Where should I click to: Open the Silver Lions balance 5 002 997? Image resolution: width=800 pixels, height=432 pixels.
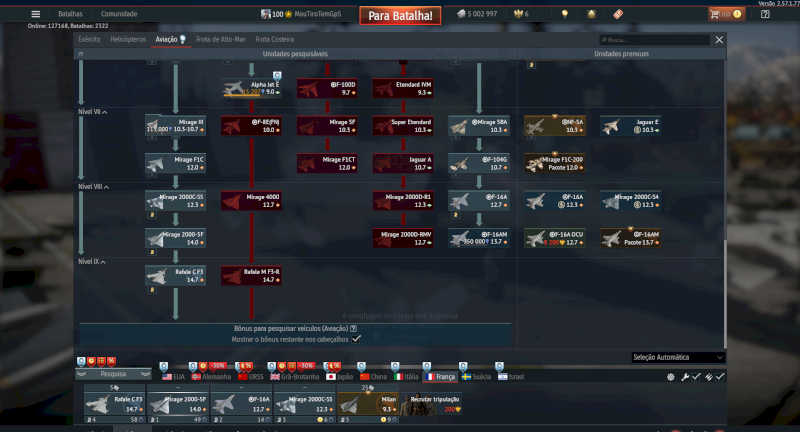pyautogui.click(x=477, y=14)
